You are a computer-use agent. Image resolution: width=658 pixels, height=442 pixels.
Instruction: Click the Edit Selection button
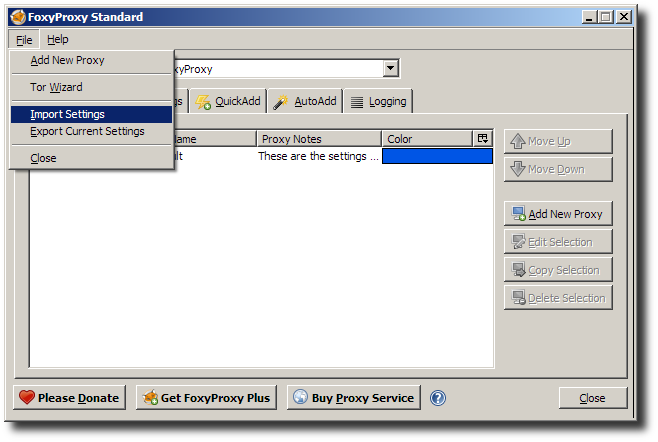tap(558, 242)
